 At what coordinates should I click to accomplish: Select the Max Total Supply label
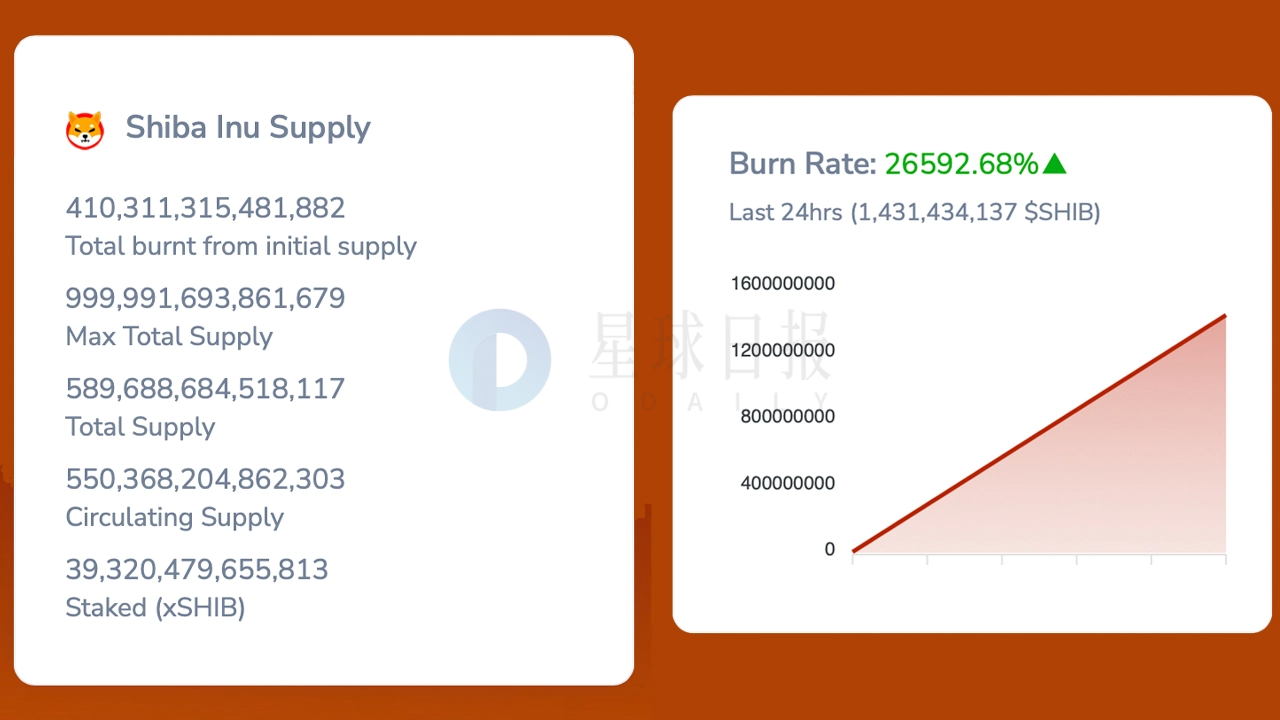[x=169, y=337]
